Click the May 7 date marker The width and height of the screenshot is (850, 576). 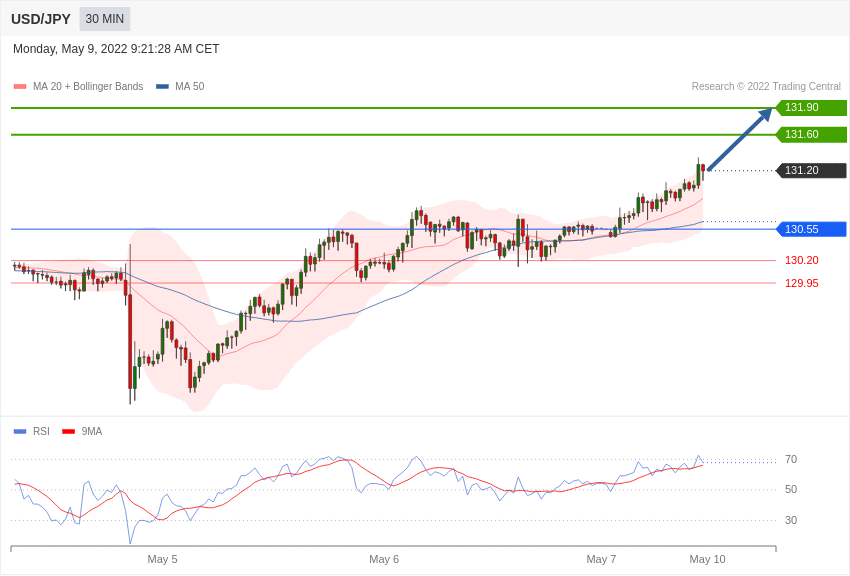pyautogui.click(x=601, y=559)
